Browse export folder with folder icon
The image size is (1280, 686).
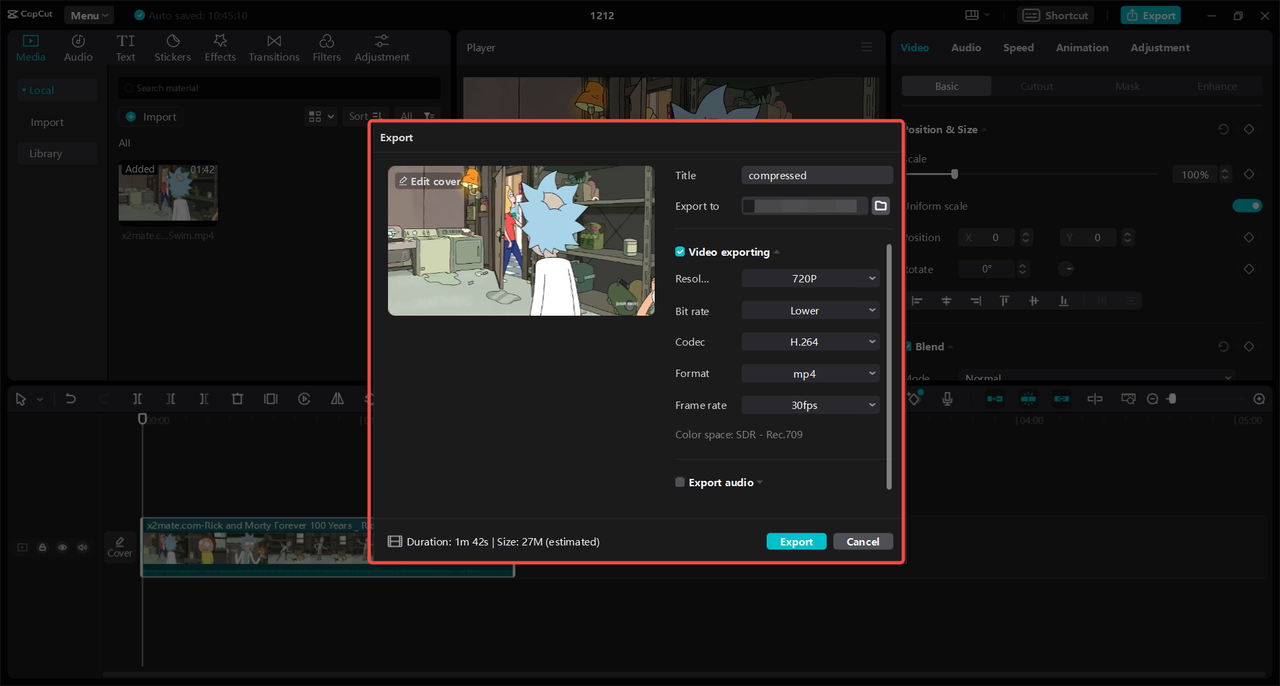click(881, 206)
